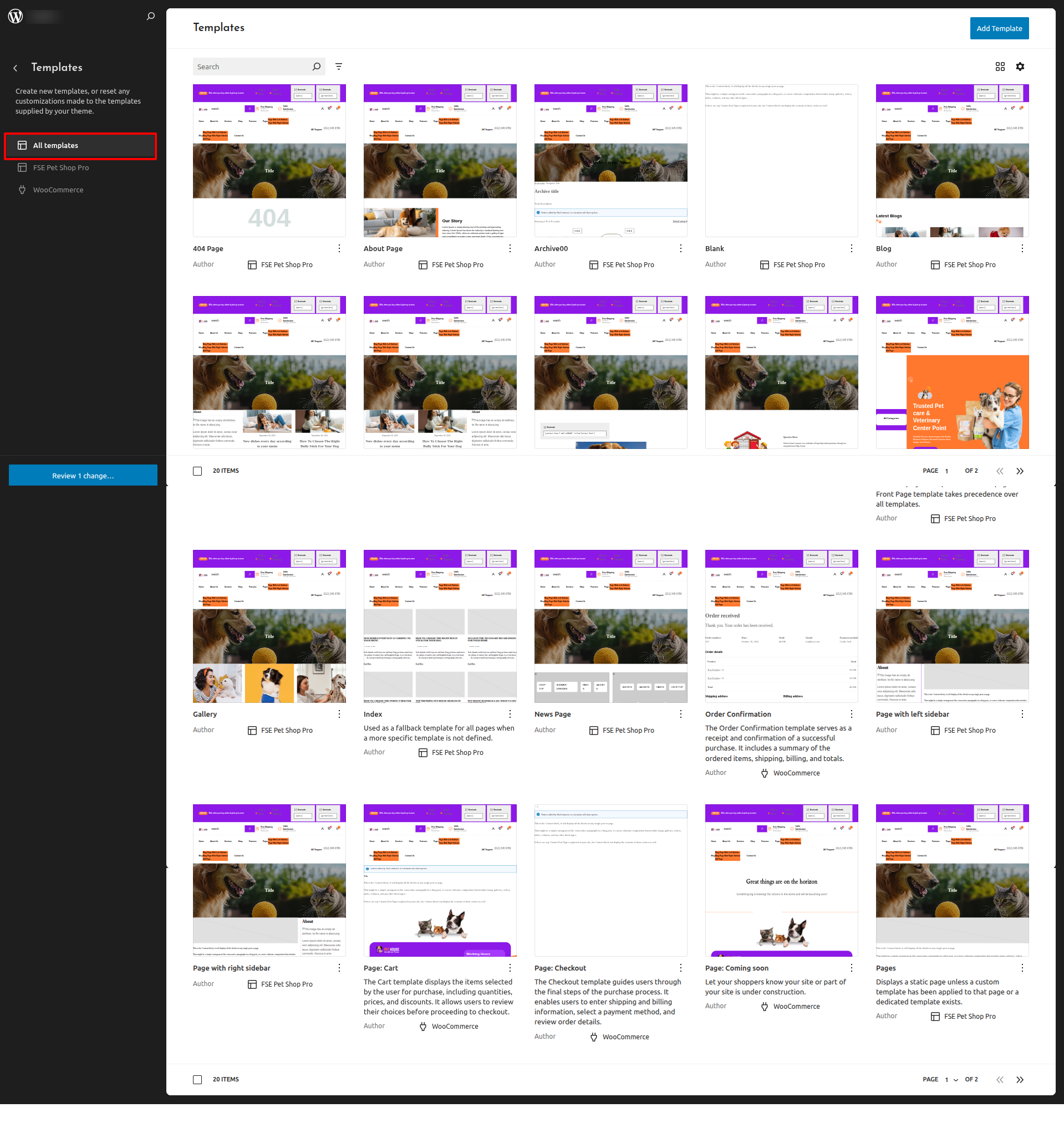Image resolution: width=1064 pixels, height=1123 pixels.
Task: Open actions menu for Page: Cart template
Action: [510, 968]
